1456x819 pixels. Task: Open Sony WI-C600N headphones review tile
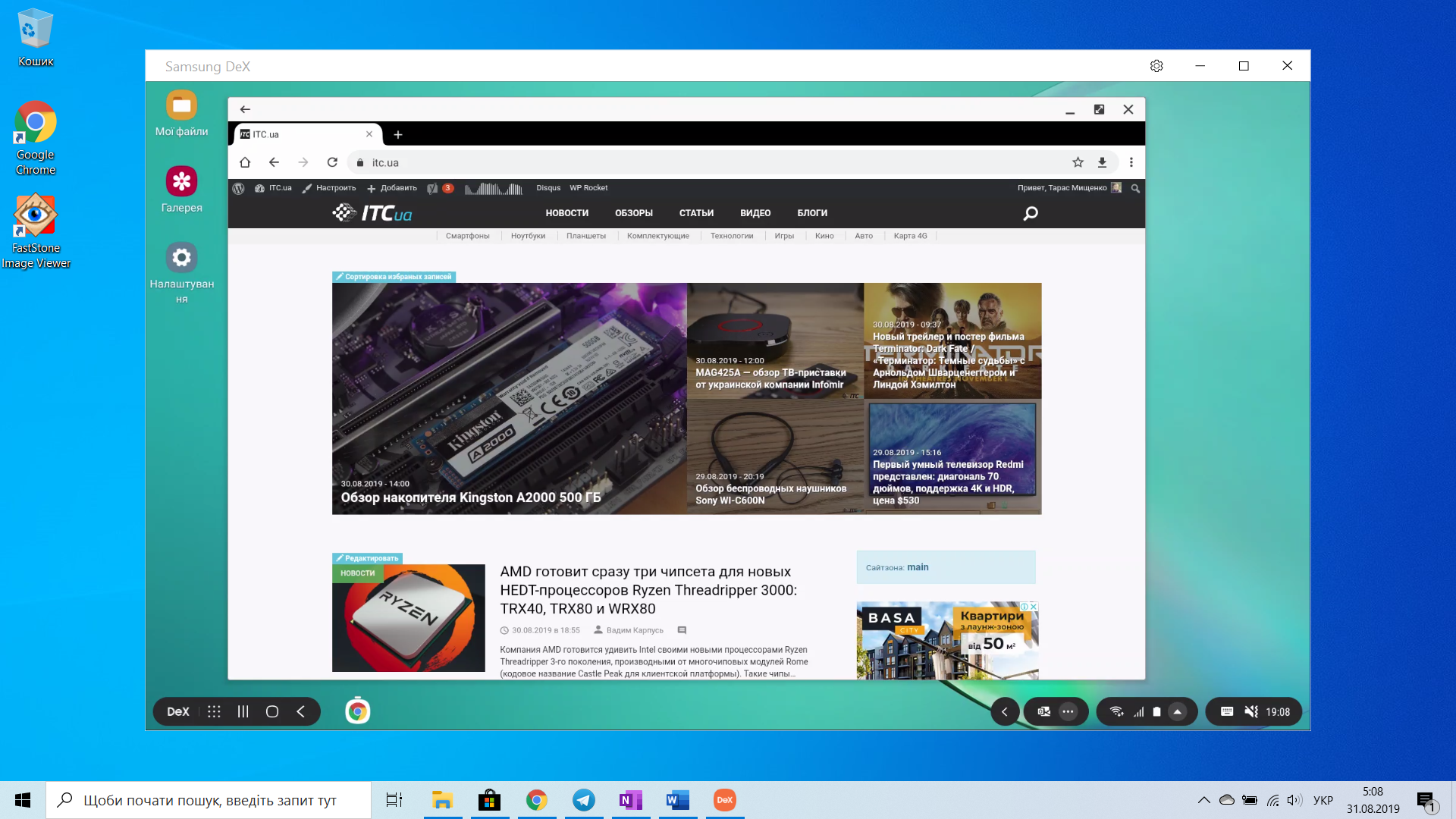point(775,457)
